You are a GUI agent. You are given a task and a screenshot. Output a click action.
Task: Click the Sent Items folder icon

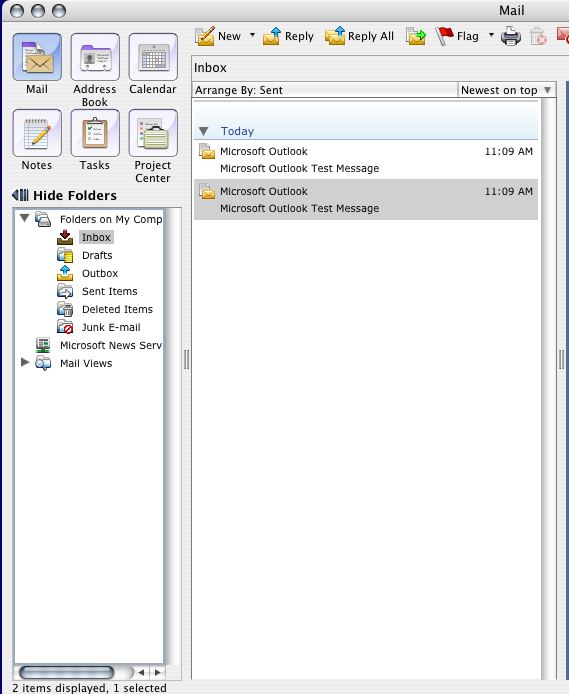tap(65, 291)
